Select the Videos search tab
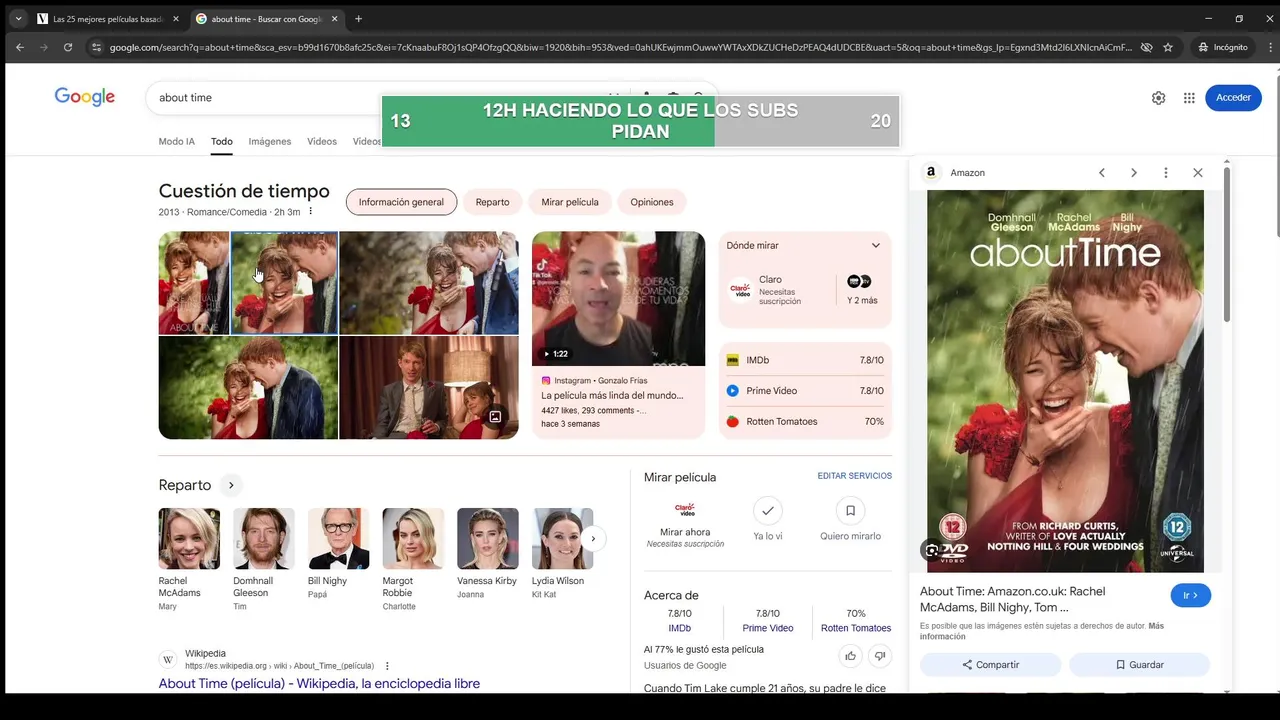Viewport: 1280px width, 720px height. 322,141
